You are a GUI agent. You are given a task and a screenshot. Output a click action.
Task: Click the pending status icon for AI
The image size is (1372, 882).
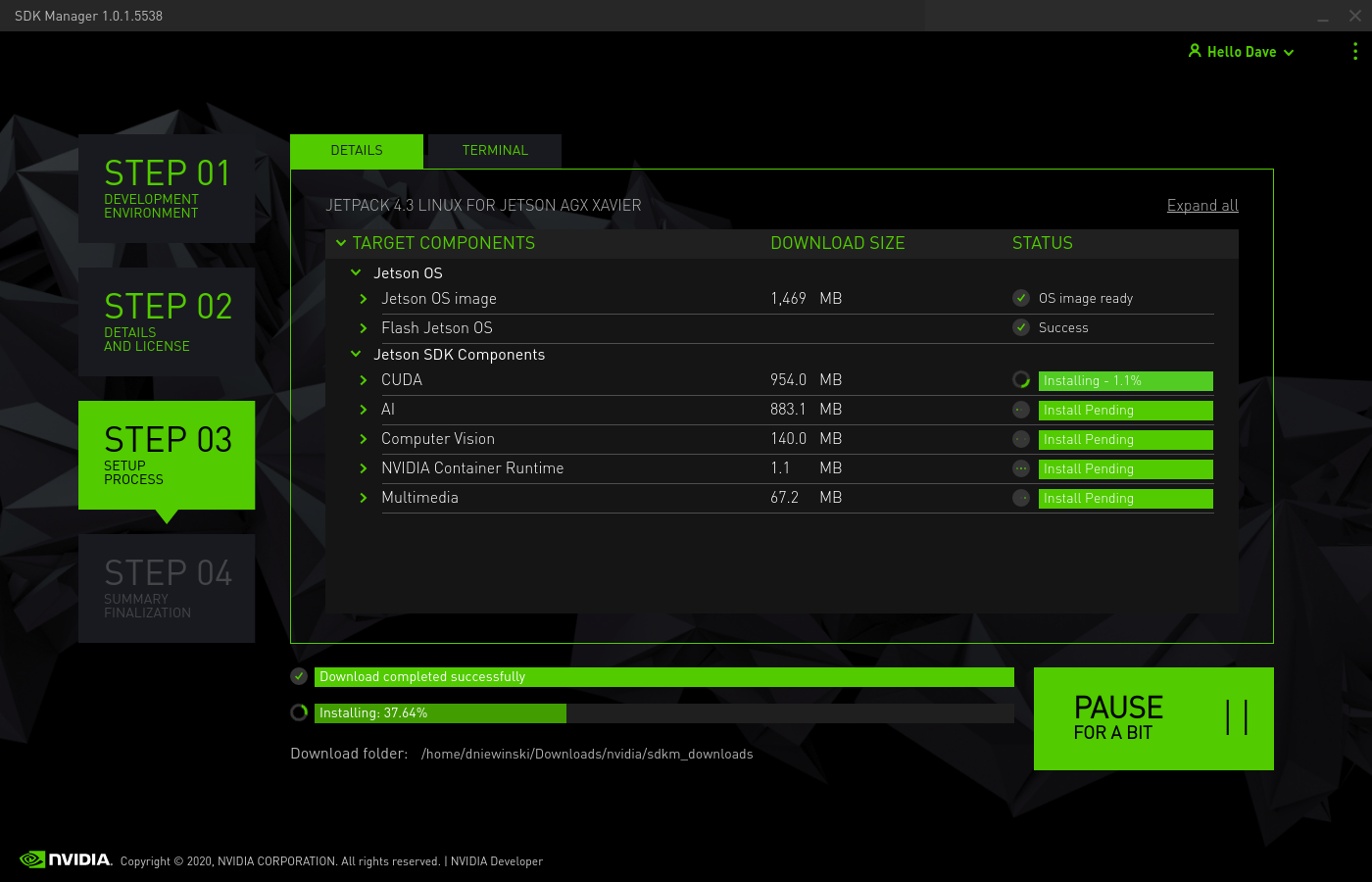[x=1021, y=410]
